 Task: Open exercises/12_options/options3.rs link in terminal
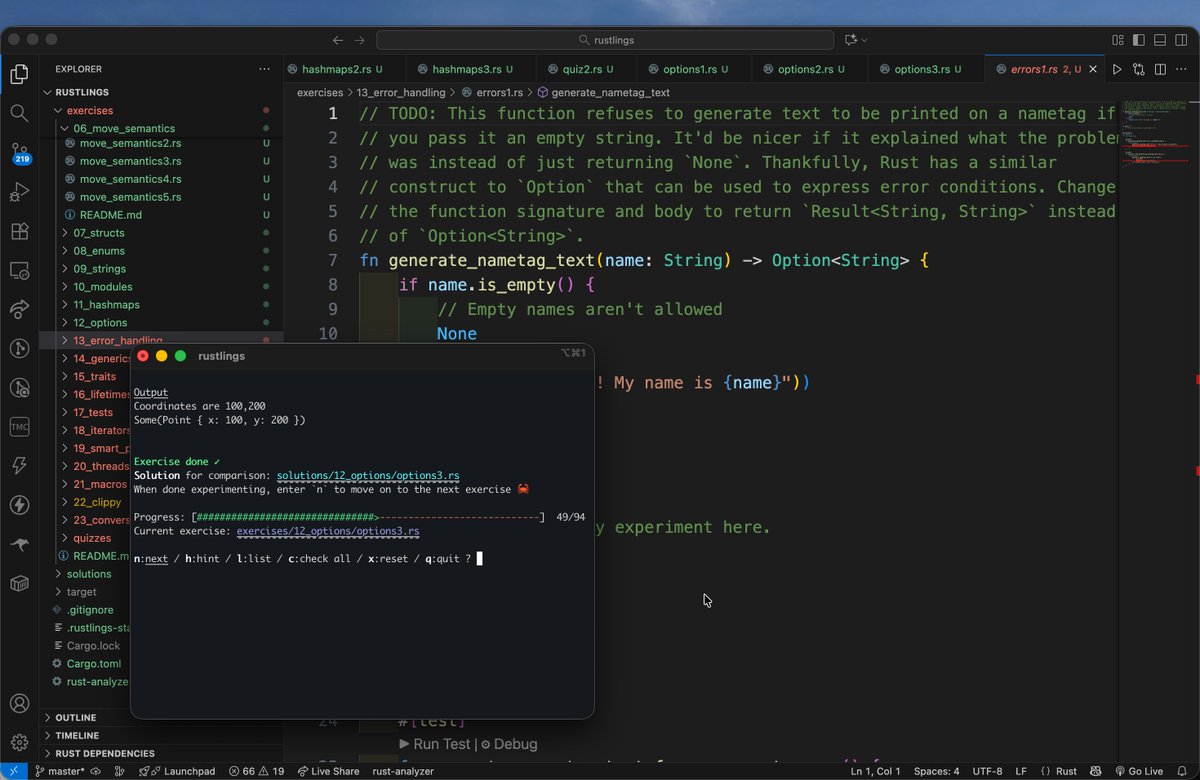[x=328, y=531]
